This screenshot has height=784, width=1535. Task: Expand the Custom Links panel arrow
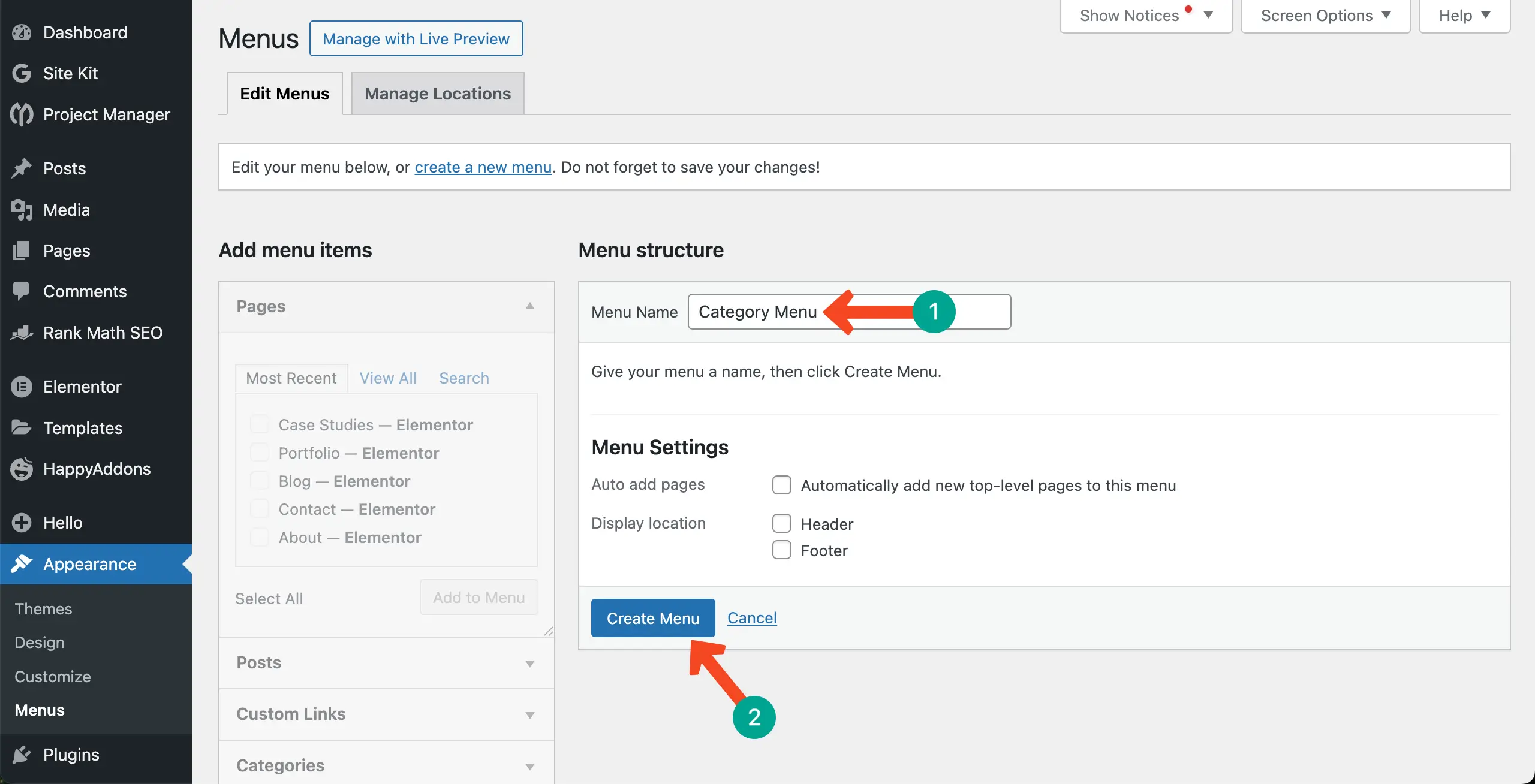tap(530, 715)
